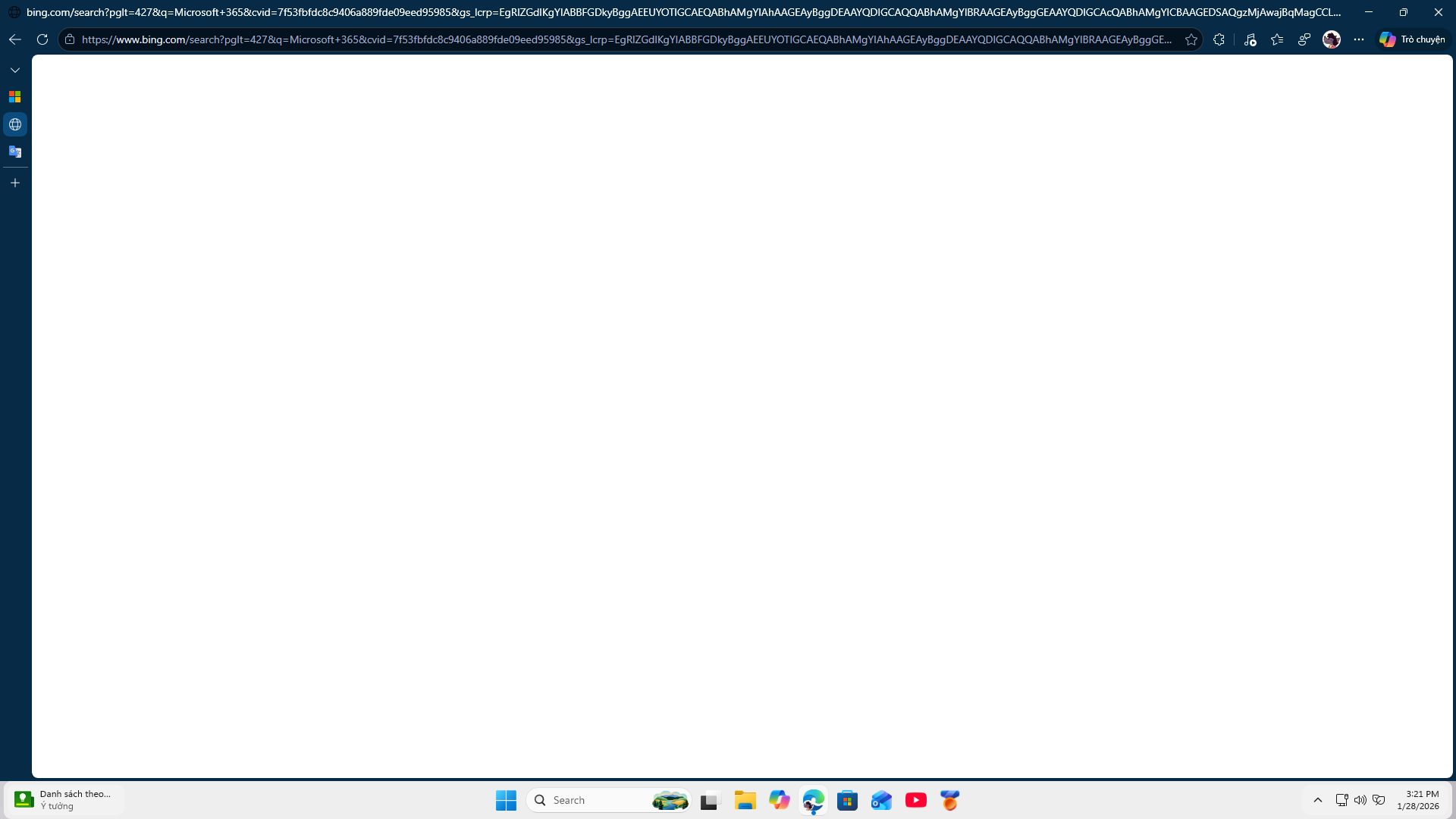
Task: Open YouTube from the taskbar
Action: (x=915, y=800)
